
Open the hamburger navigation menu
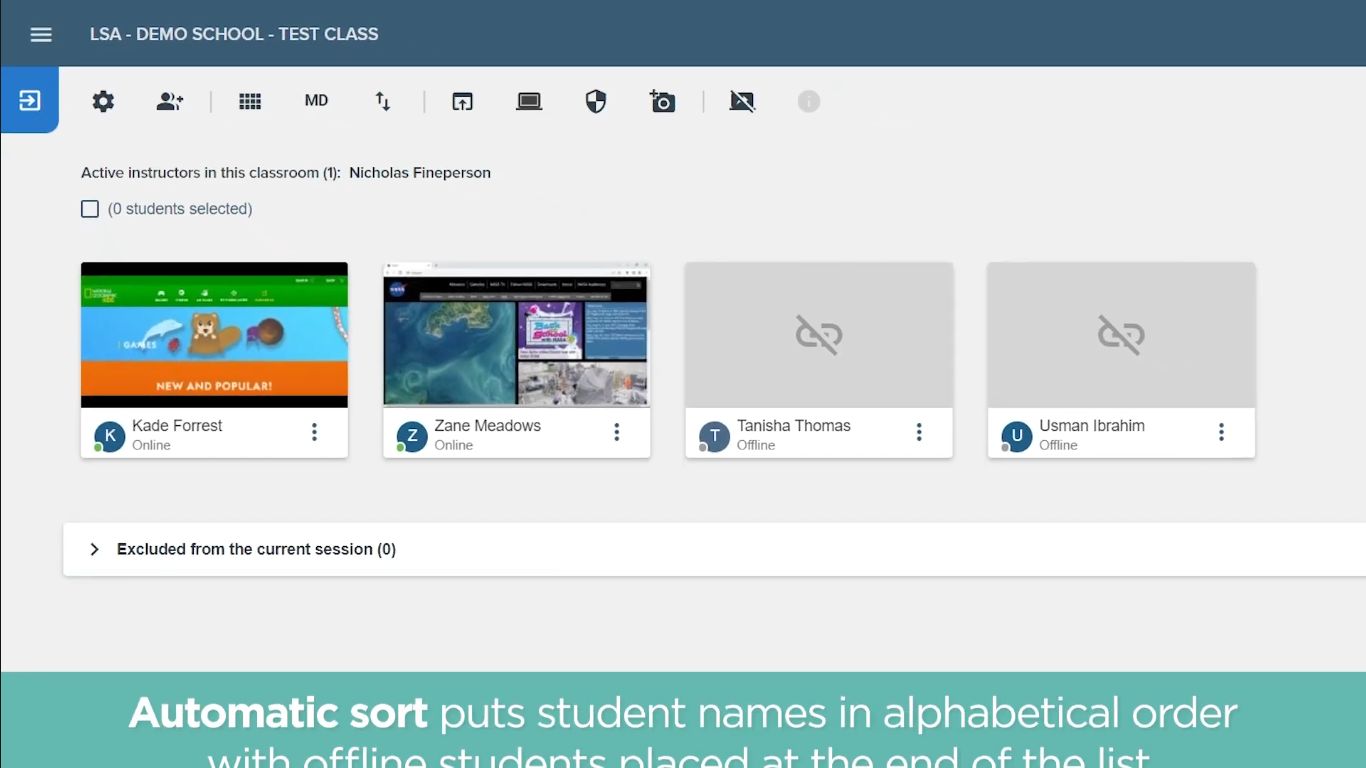pyautogui.click(x=41, y=34)
